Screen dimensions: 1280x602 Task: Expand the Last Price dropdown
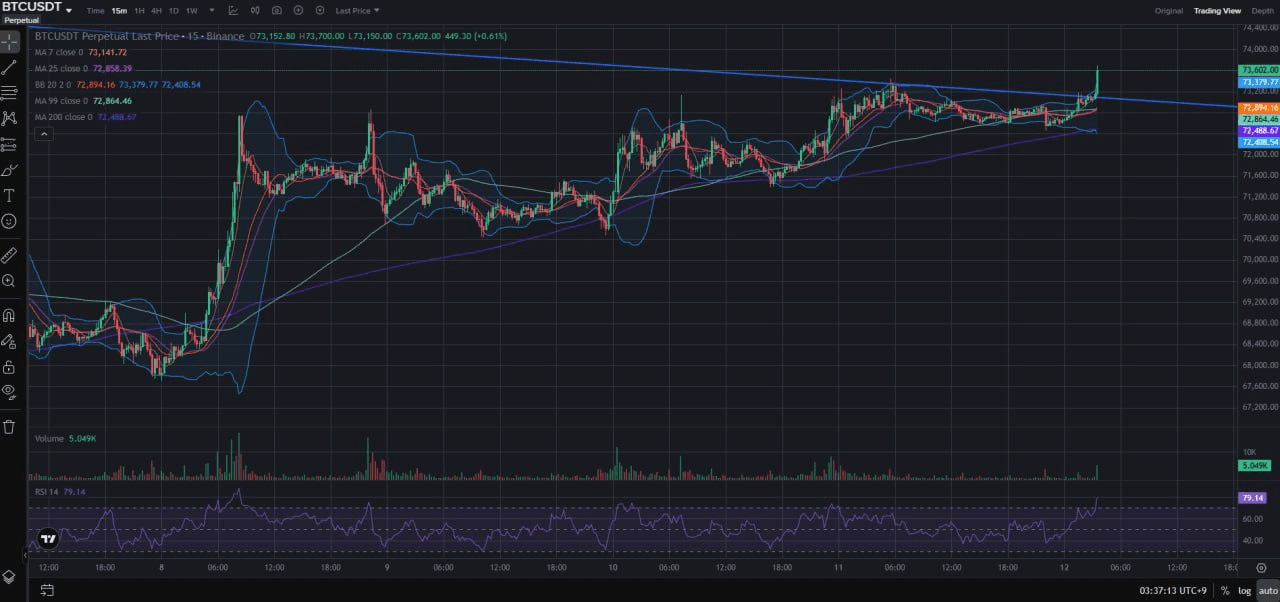[x=357, y=10]
